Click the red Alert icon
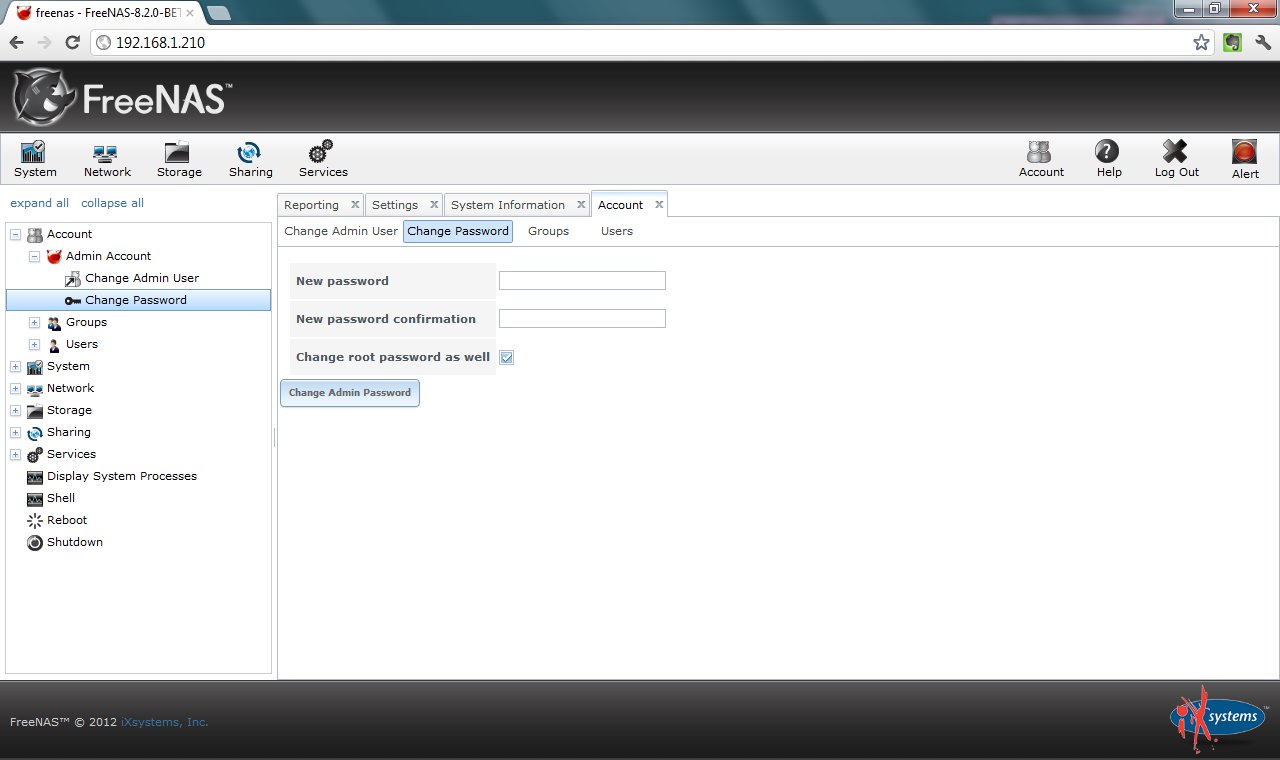The image size is (1280, 760). 1245,152
